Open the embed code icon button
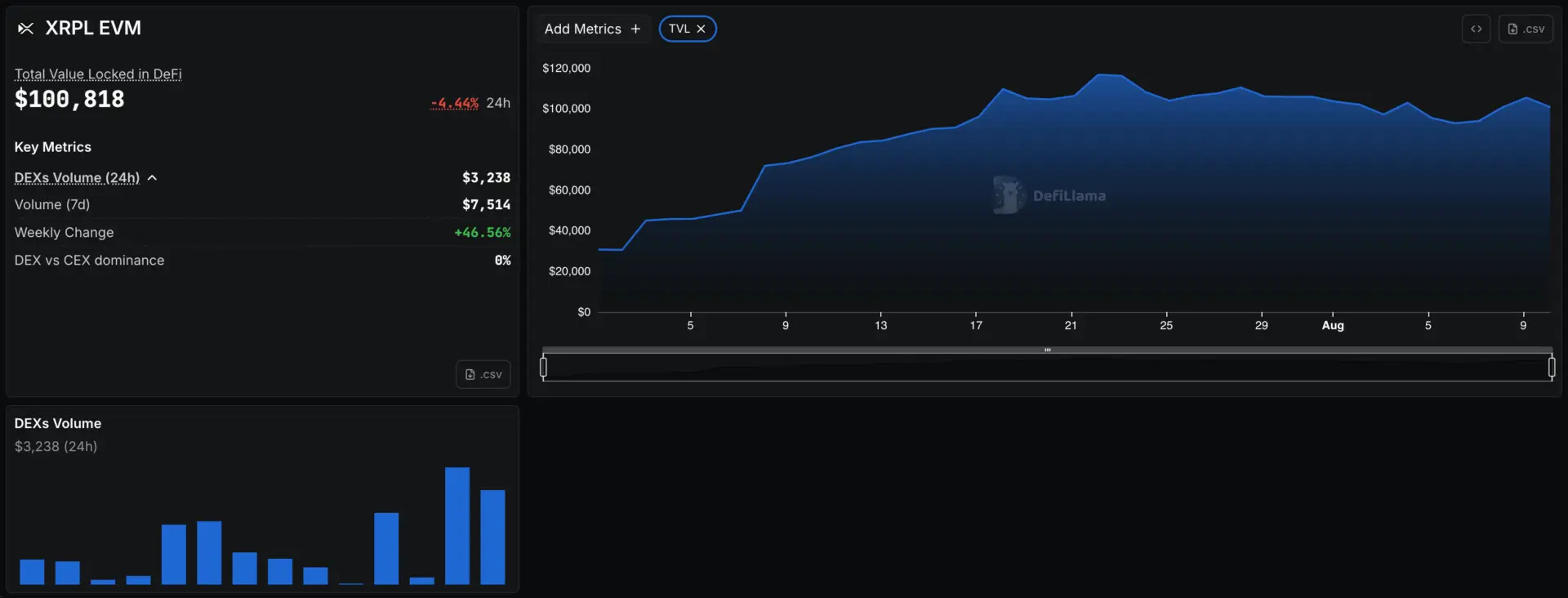 point(1476,29)
